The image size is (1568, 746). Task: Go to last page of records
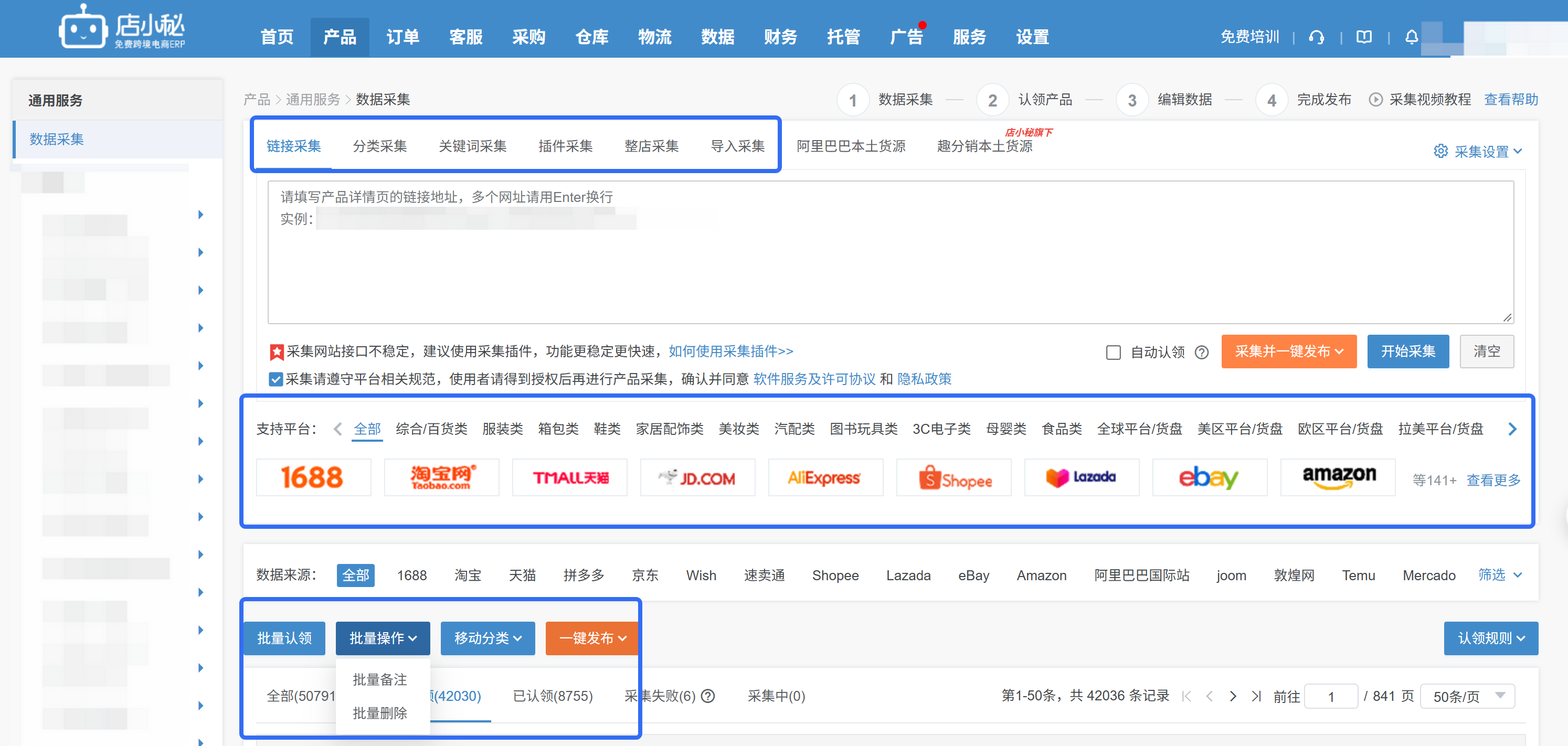point(1256,696)
